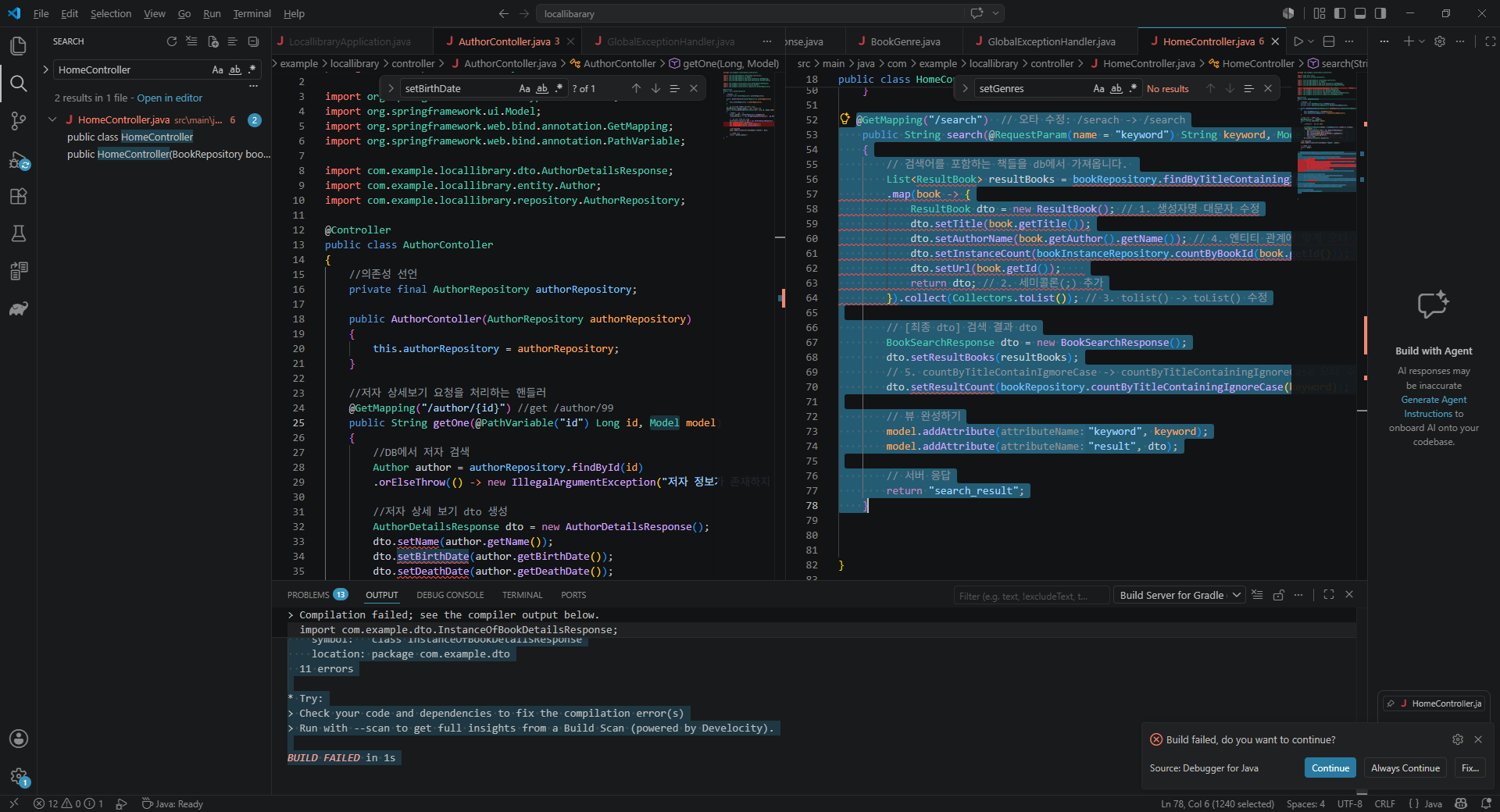Screen dimensions: 1500x812
Task: Open the run button dropdown arrow
Action: tap(1311, 41)
